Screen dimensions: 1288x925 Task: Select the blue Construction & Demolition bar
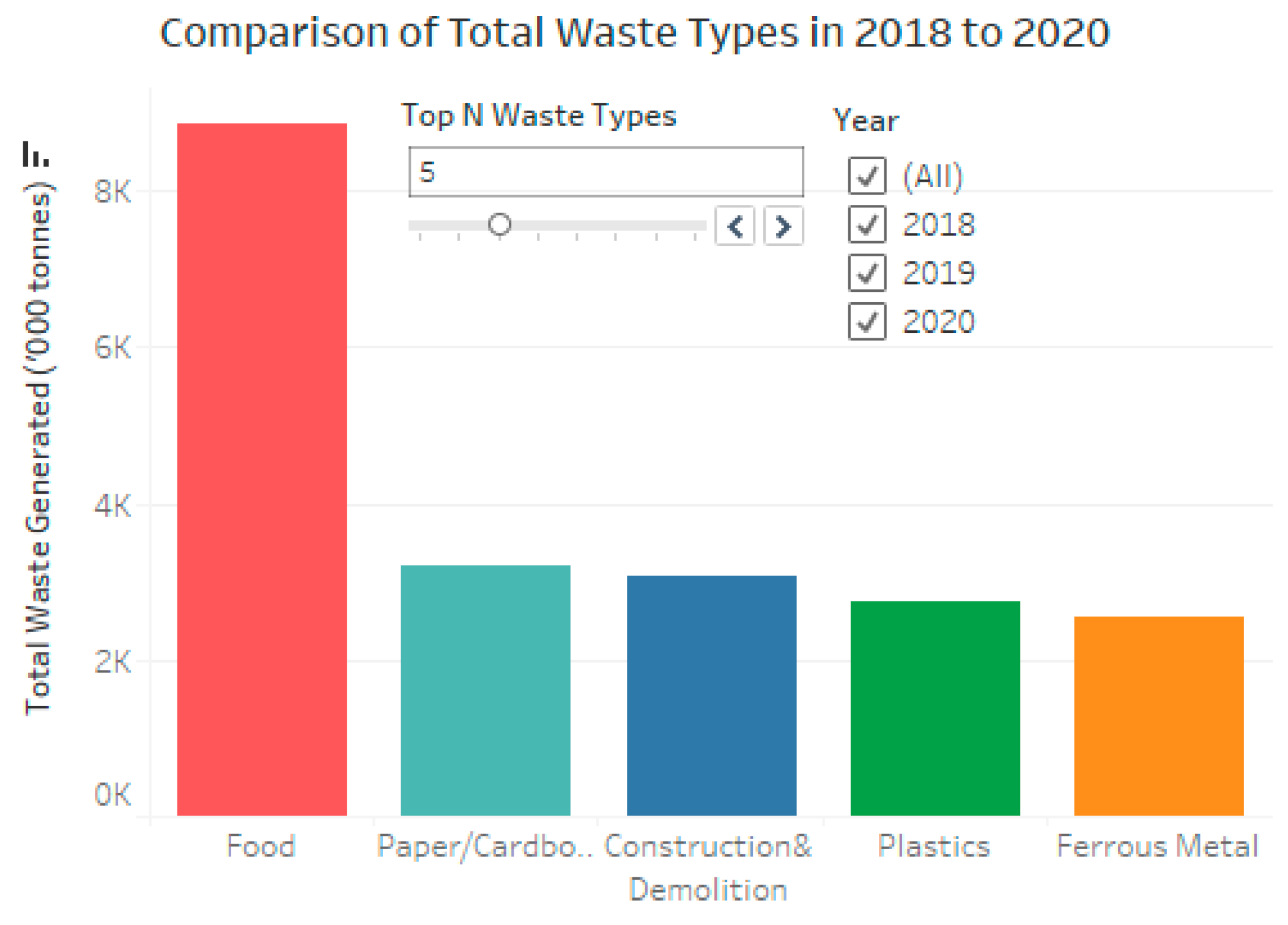click(711, 695)
